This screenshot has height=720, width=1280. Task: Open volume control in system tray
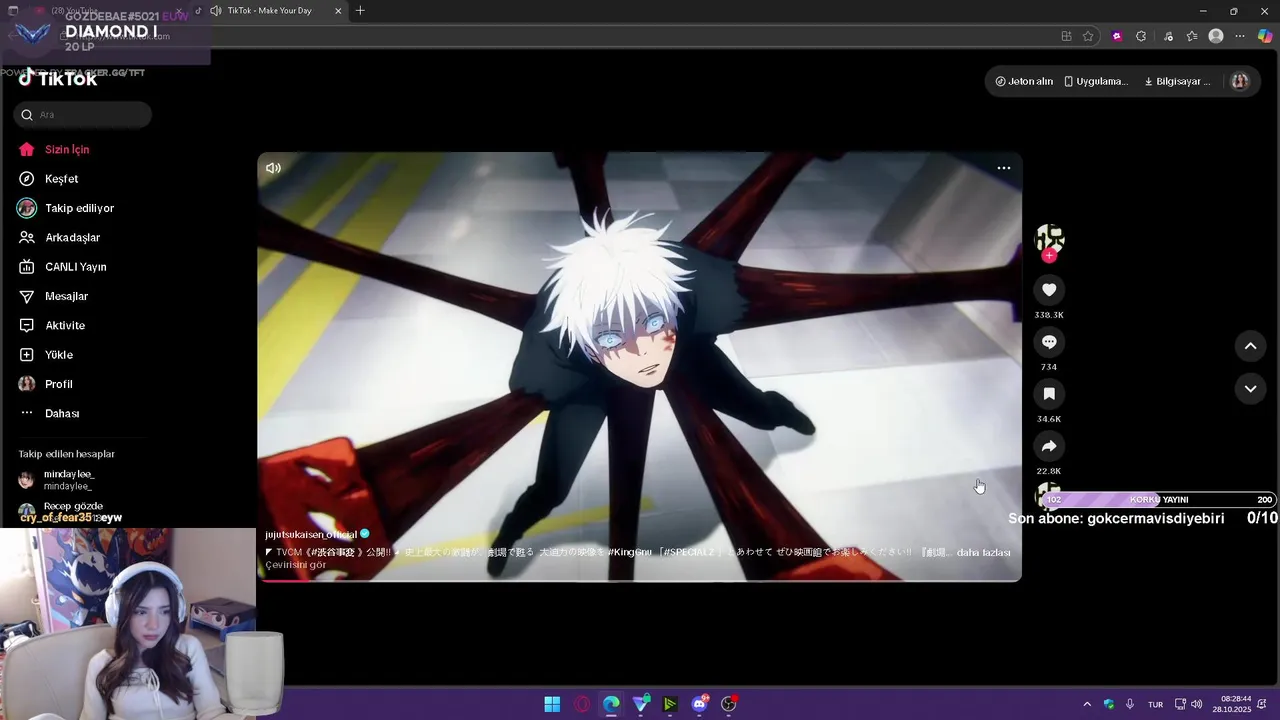[x=1197, y=704]
